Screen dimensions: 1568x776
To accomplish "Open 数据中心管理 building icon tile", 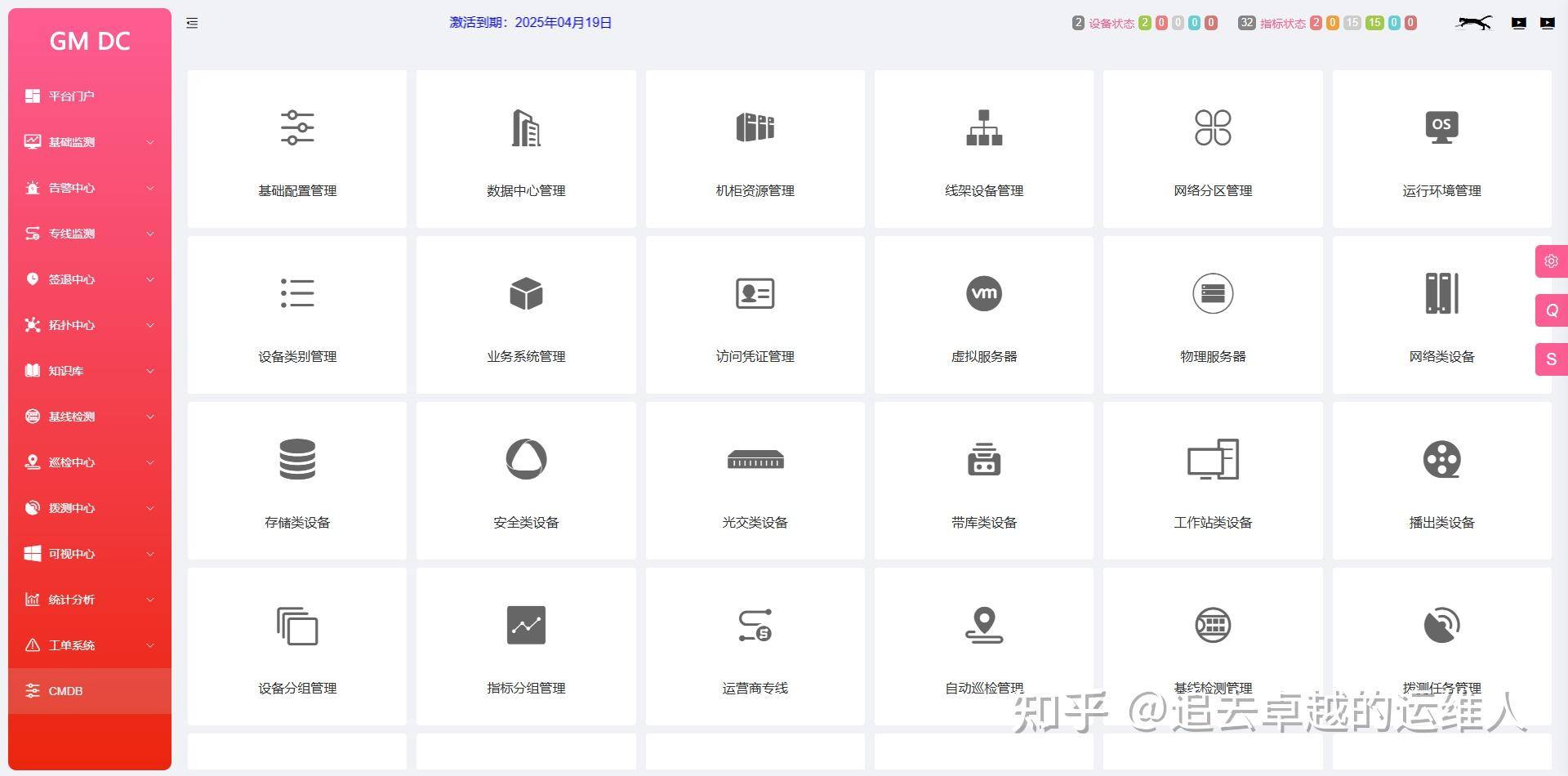I will pos(526,149).
